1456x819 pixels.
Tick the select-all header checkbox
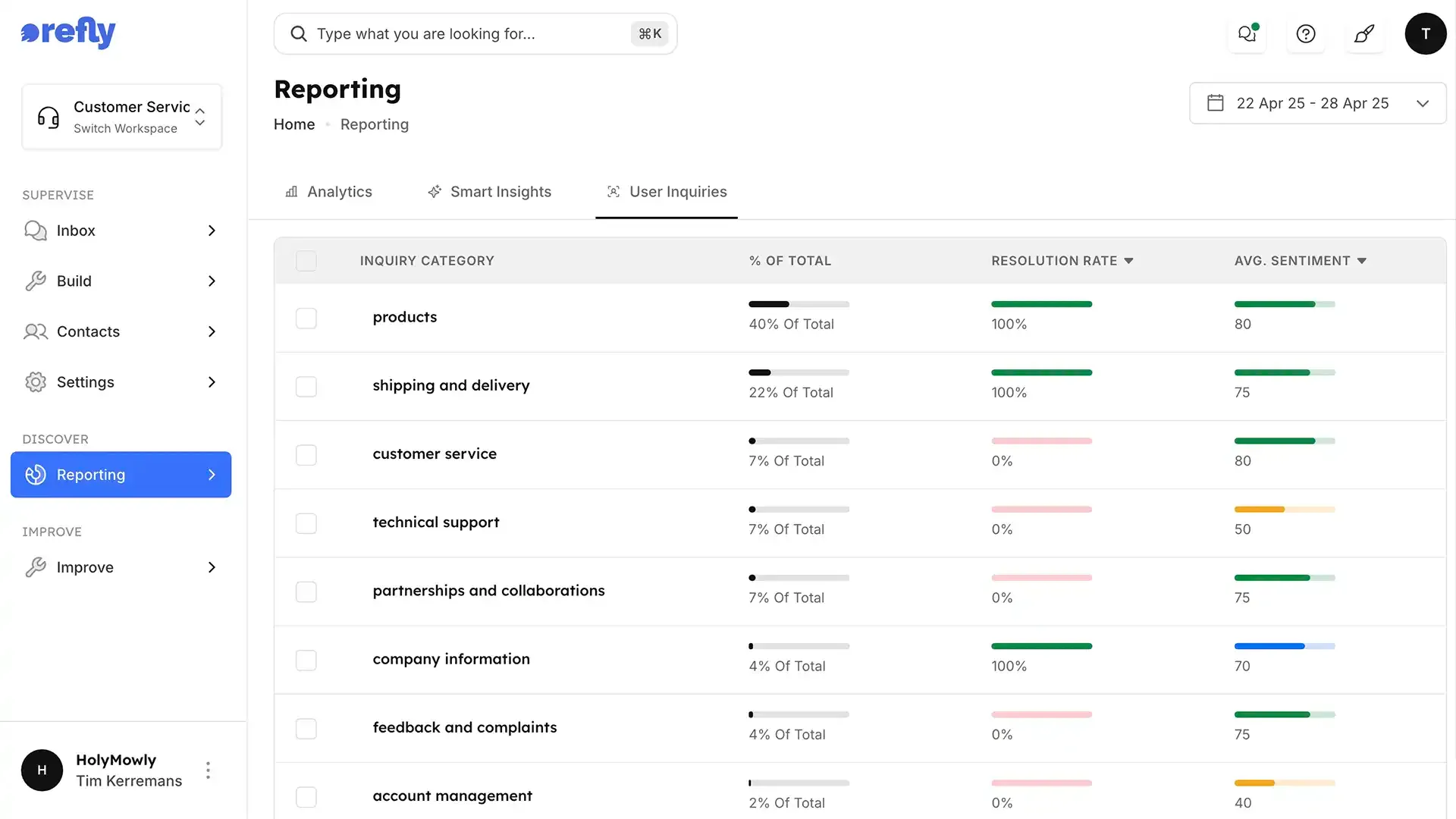coord(306,261)
